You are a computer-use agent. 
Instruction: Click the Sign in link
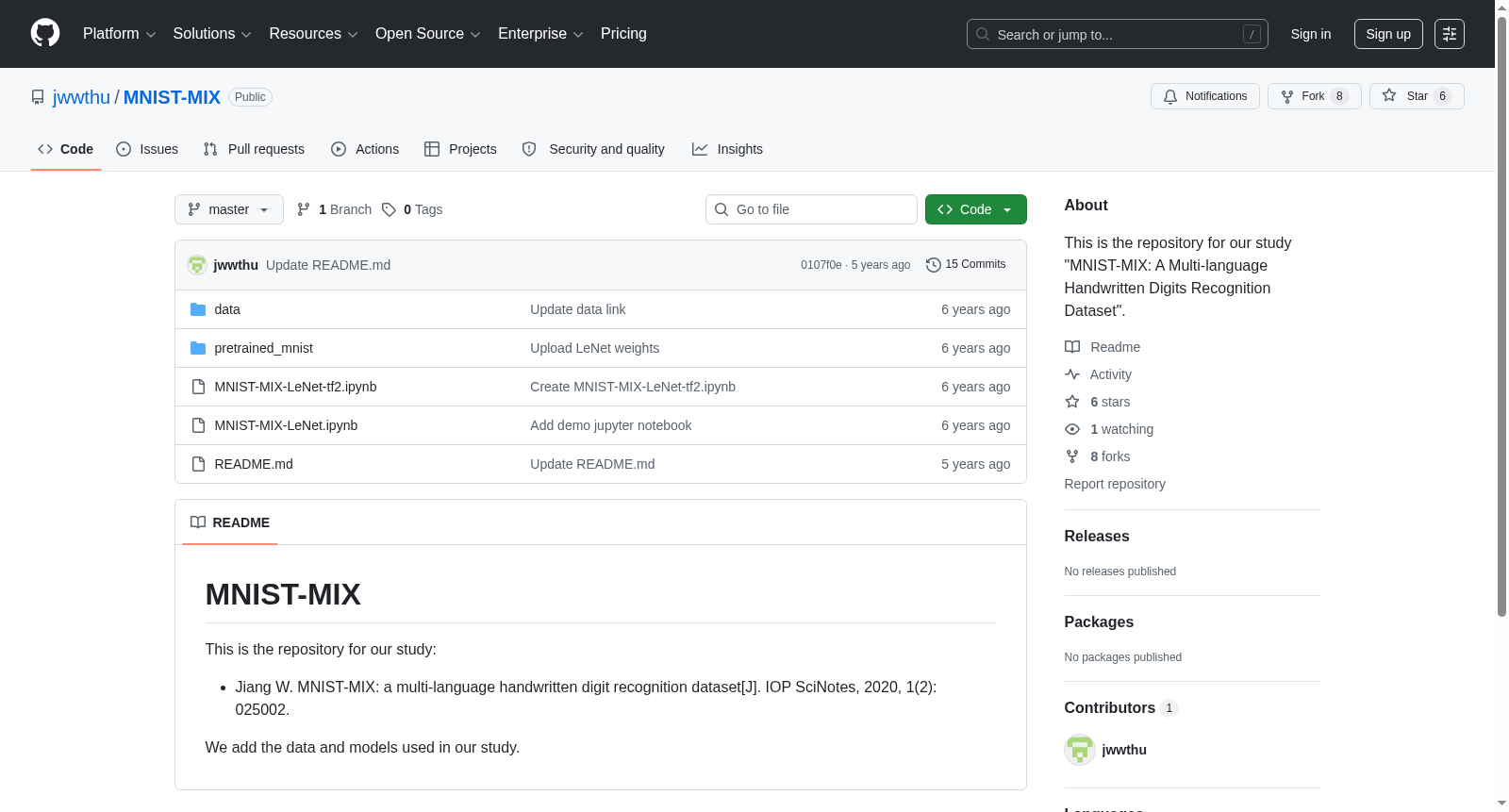[x=1311, y=34]
